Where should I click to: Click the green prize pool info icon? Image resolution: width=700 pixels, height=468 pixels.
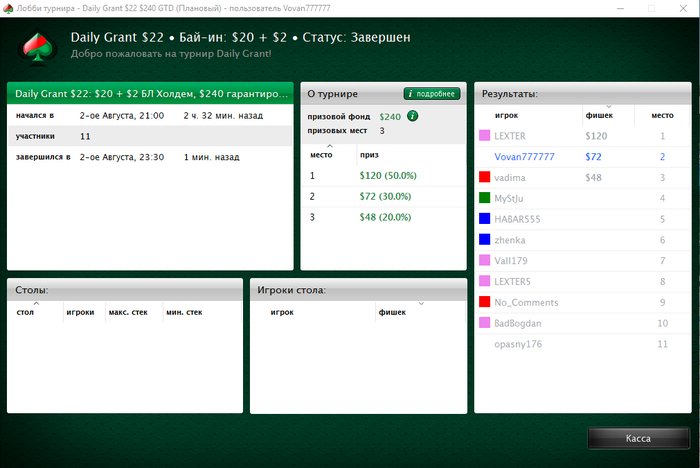tap(412, 116)
